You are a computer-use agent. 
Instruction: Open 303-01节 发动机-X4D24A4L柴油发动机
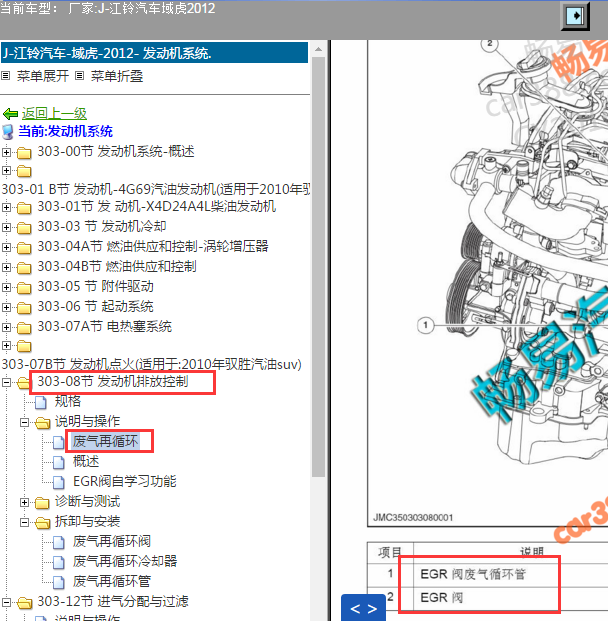[x=157, y=206]
